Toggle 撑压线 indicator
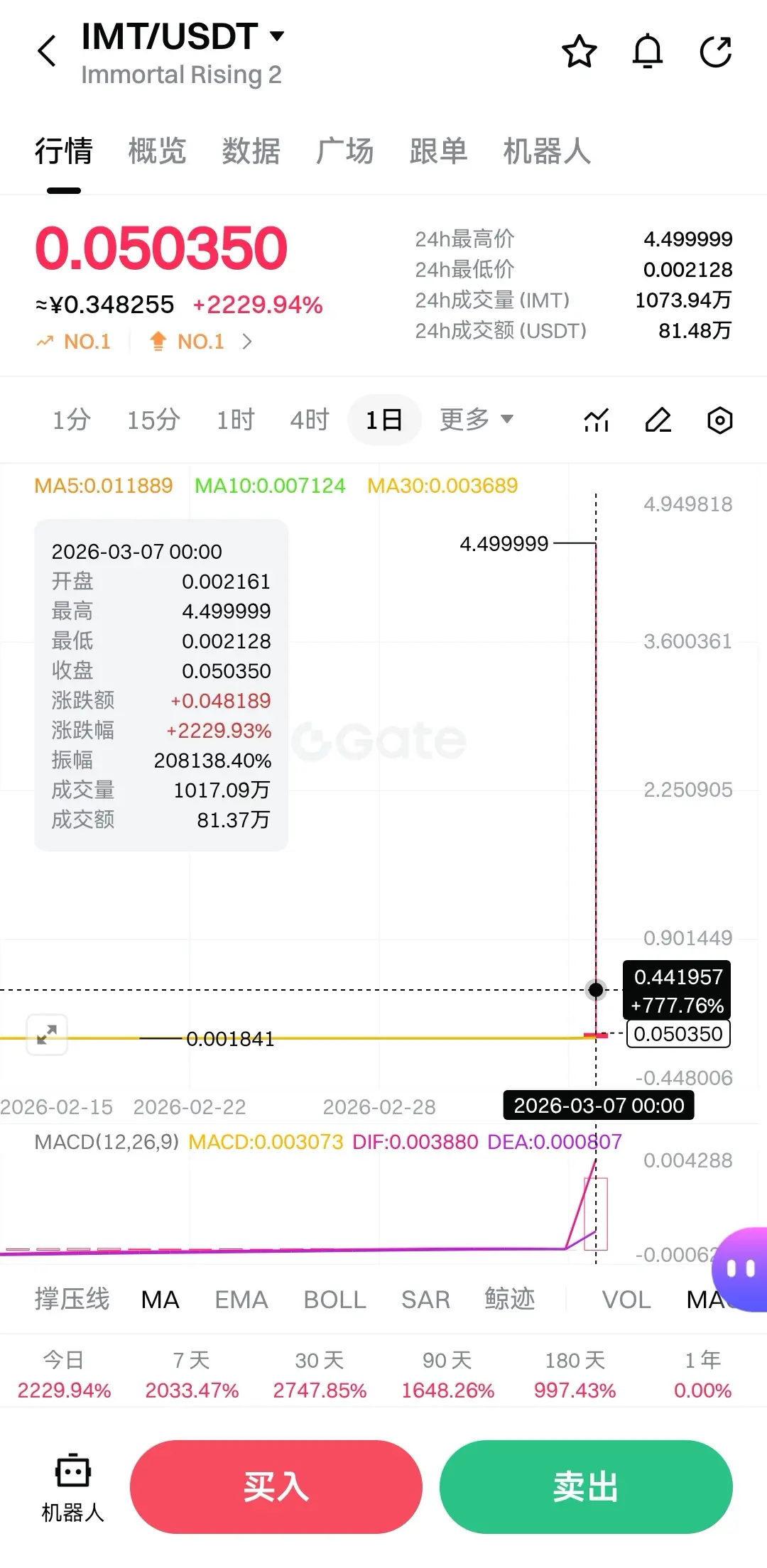 coord(72,1299)
